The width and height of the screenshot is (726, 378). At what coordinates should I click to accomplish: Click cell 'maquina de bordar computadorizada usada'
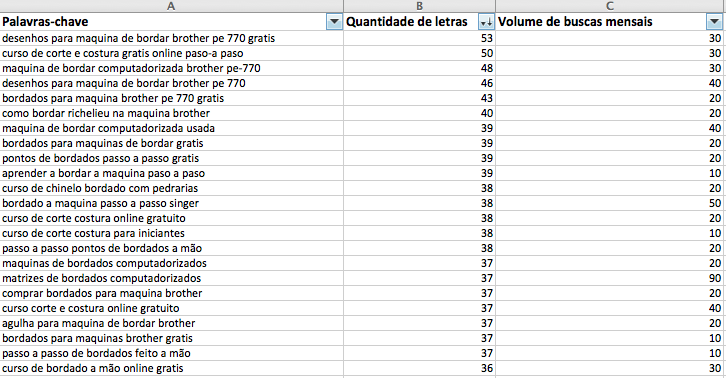coord(171,128)
